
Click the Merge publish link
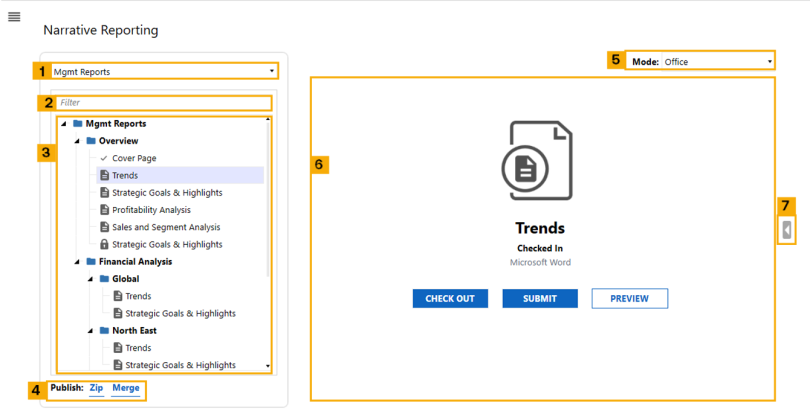126,388
